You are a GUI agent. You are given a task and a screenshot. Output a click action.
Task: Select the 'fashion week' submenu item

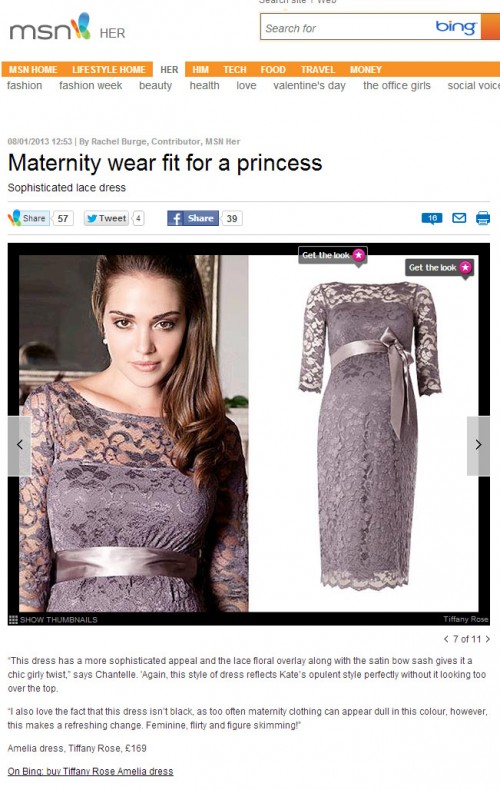(x=91, y=86)
